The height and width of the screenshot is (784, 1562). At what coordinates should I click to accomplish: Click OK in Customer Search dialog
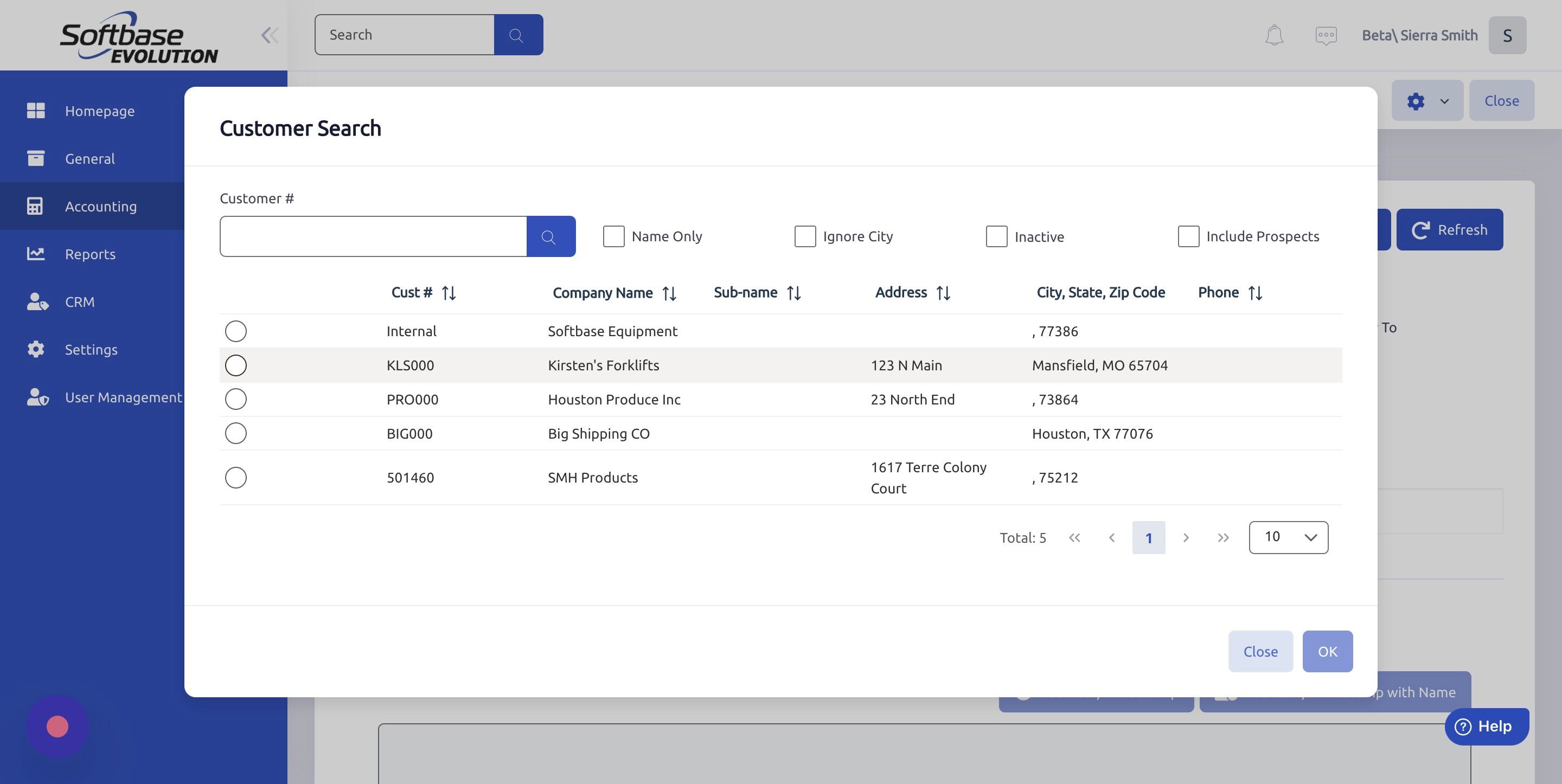(x=1327, y=651)
